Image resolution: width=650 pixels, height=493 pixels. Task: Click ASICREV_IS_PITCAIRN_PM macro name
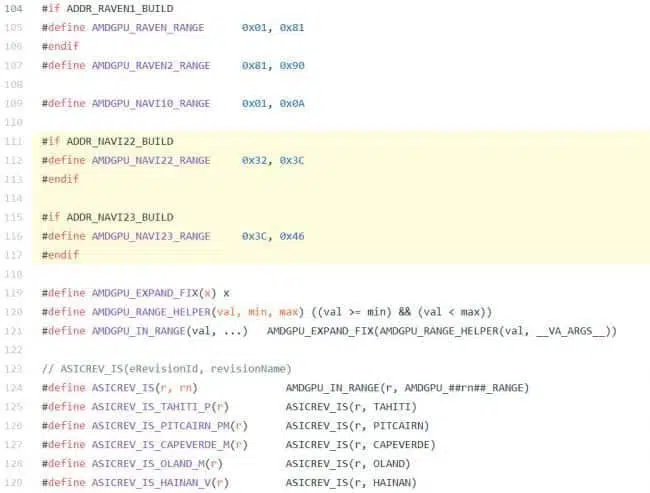point(160,426)
